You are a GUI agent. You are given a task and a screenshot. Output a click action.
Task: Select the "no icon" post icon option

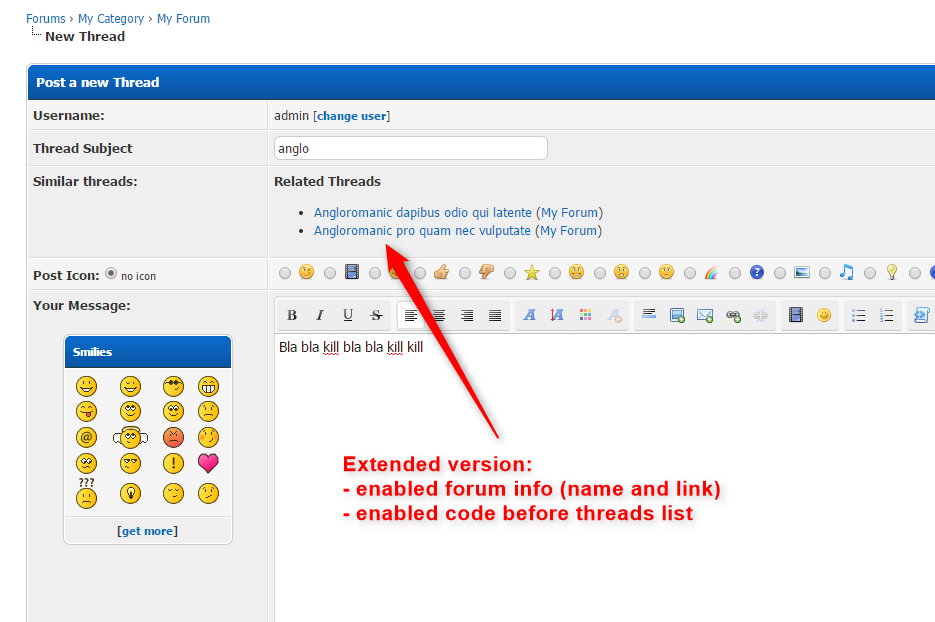click(x=111, y=274)
